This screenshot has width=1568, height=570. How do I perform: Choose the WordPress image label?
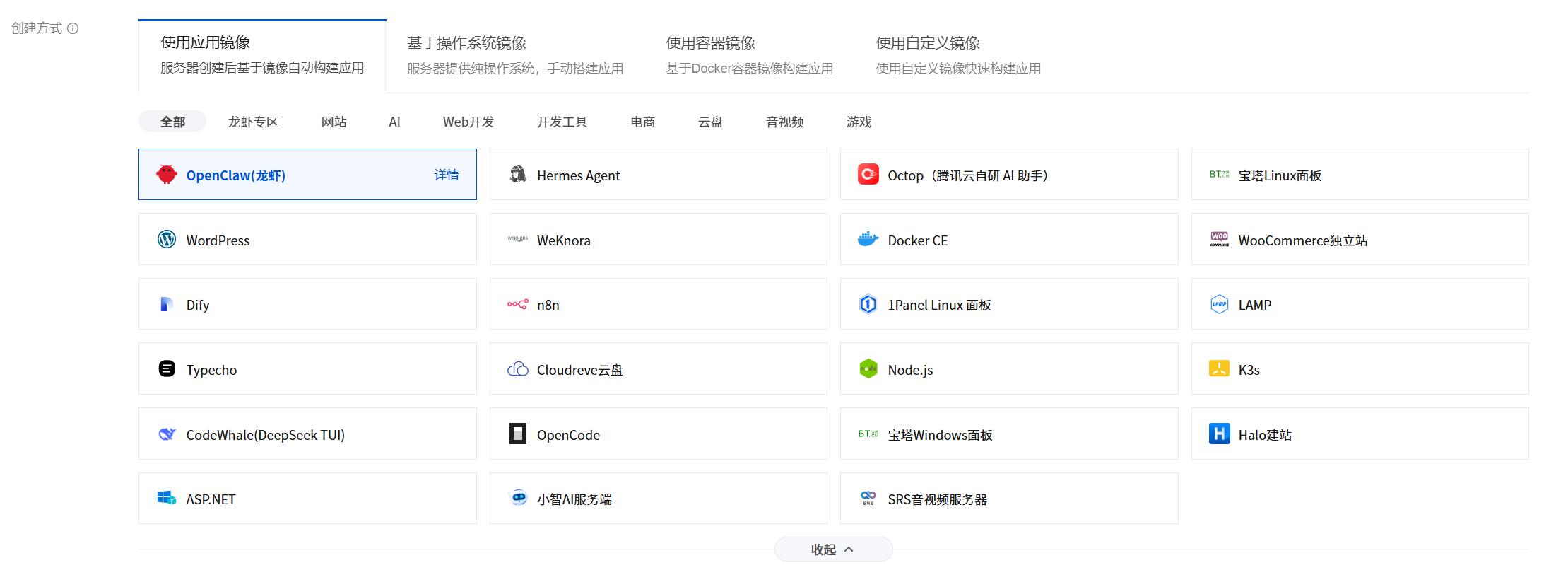point(218,240)
